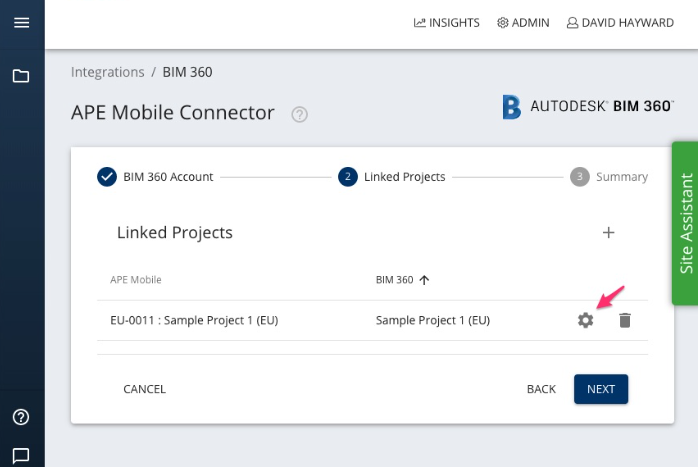Select BIM 360 cell Sample Project 1 (EU)
Viewport: 699px width, 472px height.
pyautogui.click(x=433, y=320)
